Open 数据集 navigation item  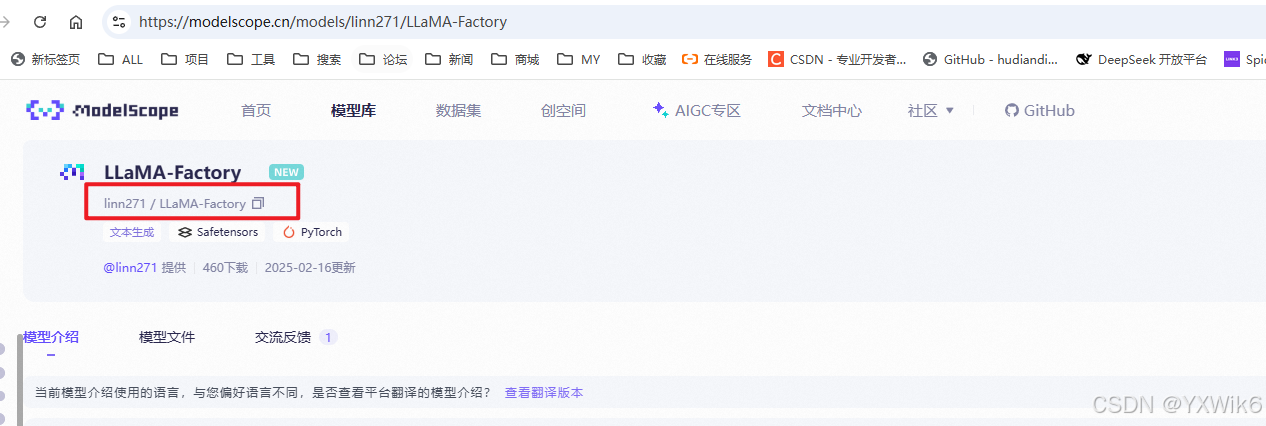click(x=458, y=110)
